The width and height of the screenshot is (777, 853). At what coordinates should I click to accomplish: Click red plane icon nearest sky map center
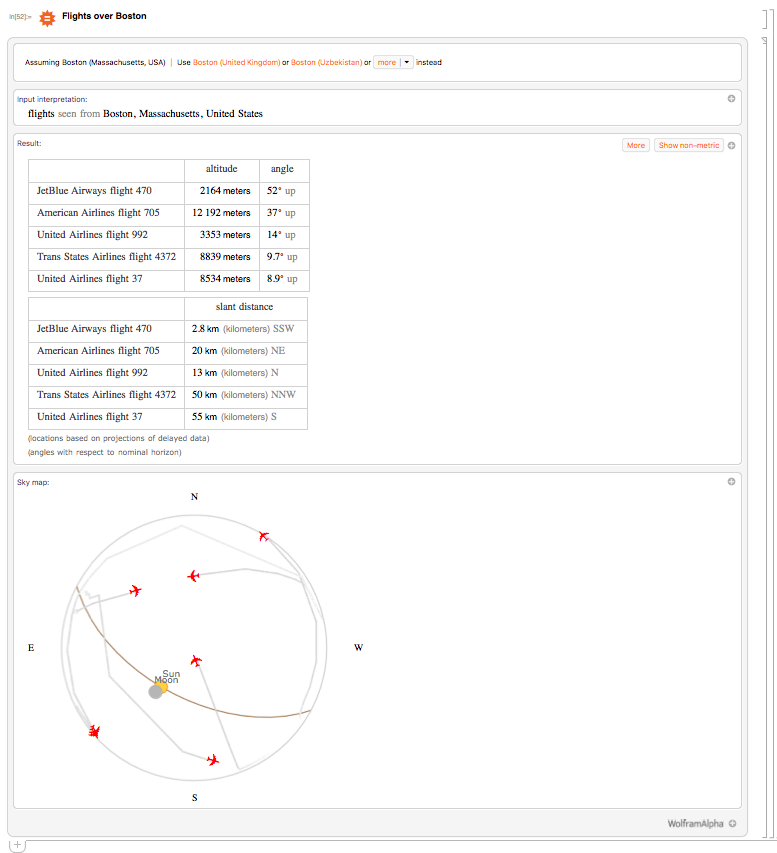[x=196, y=661]
